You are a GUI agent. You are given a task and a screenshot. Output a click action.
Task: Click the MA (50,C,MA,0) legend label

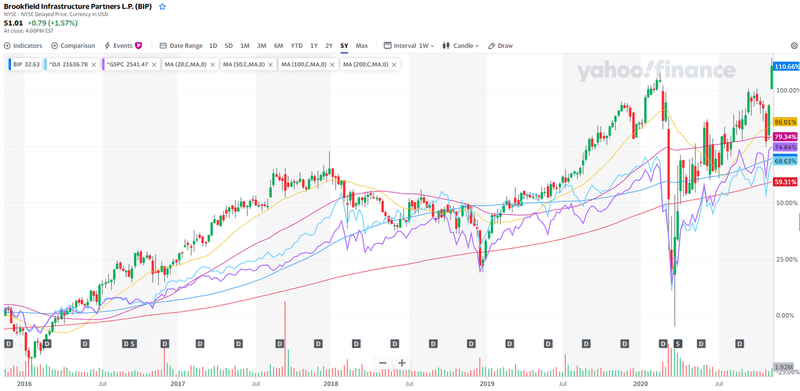point(244,65)
